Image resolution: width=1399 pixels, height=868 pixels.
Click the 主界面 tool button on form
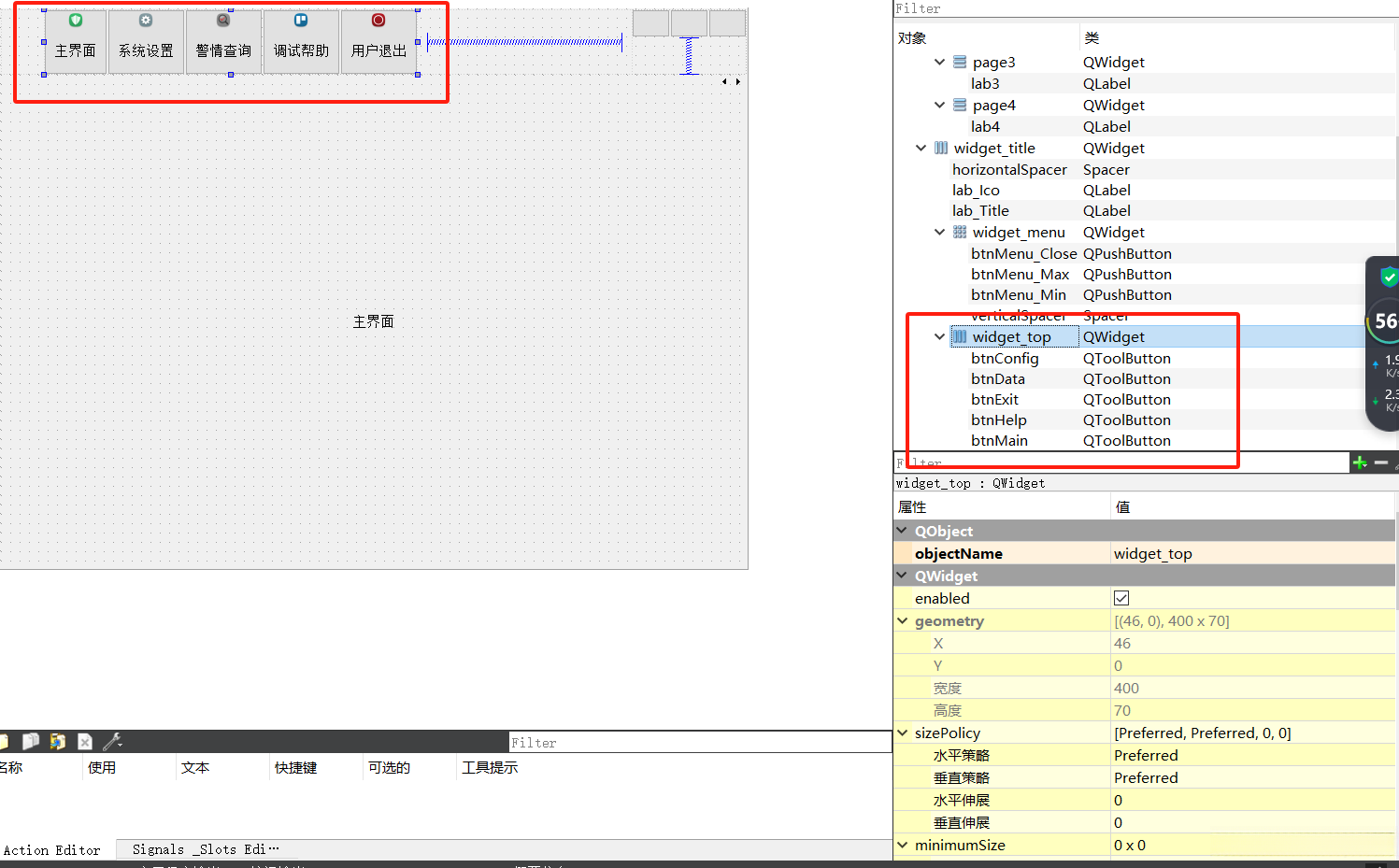click(76, 41)
